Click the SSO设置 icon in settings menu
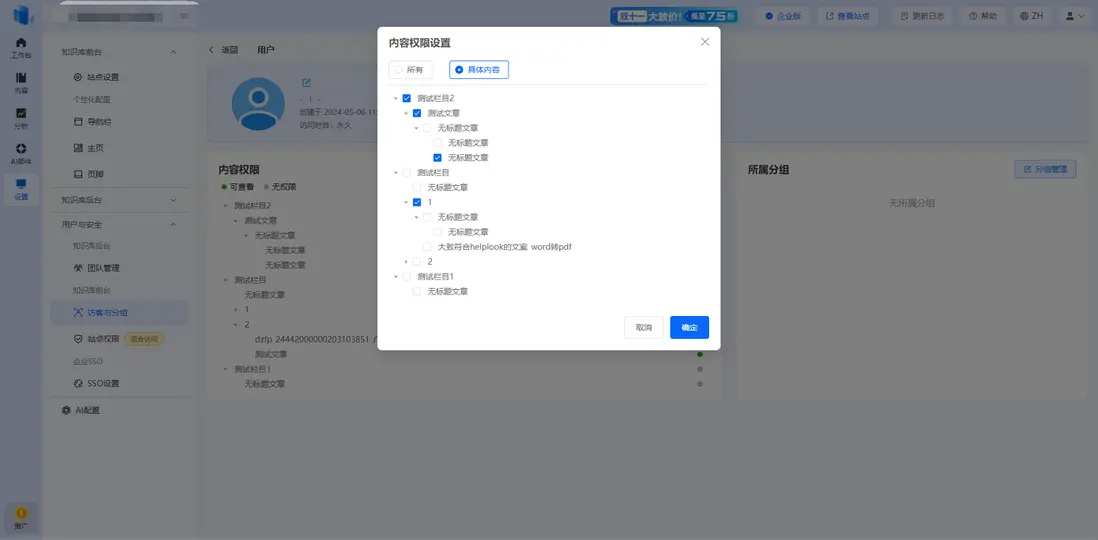The height and width of the screenshot is (540, 1098). 78,384
